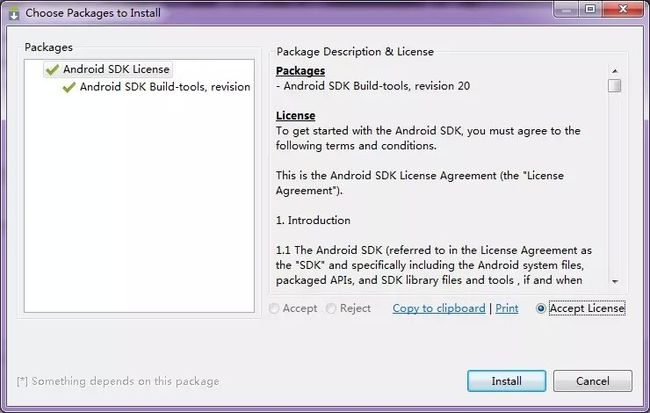Click the installer icon in the title bar
Screen dimensions: 650x413
pyautogui.click(x=14, y=13)
